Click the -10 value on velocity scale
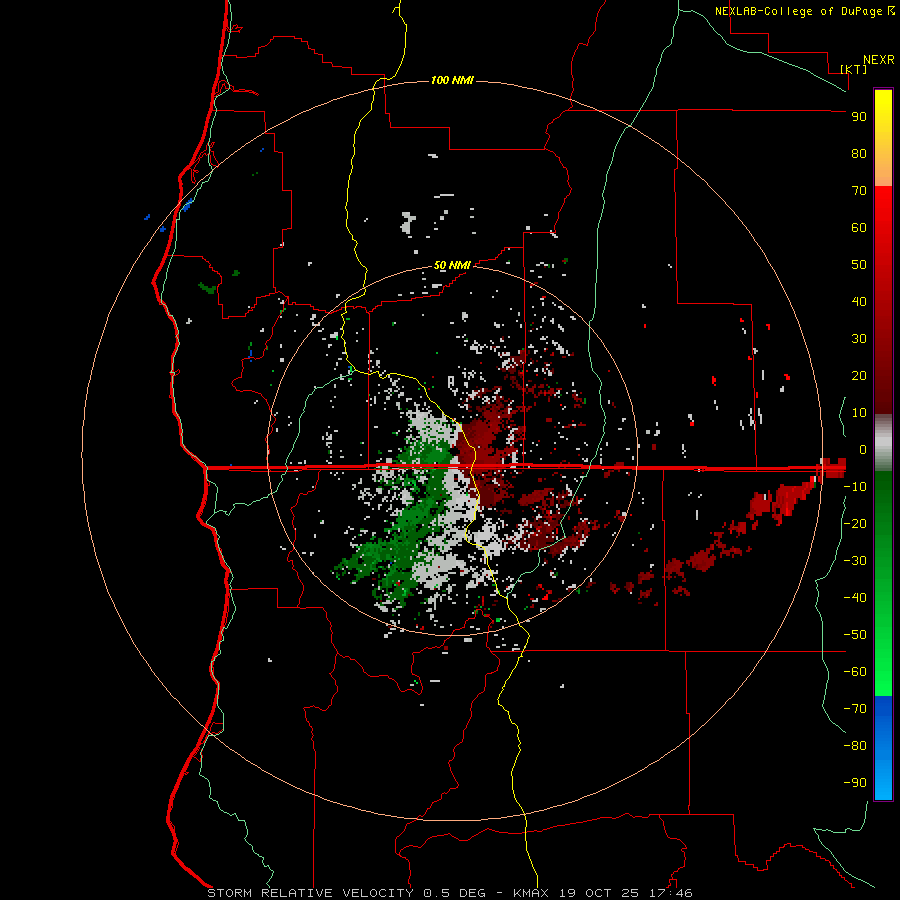900x900 pixels. click(855, 487)
